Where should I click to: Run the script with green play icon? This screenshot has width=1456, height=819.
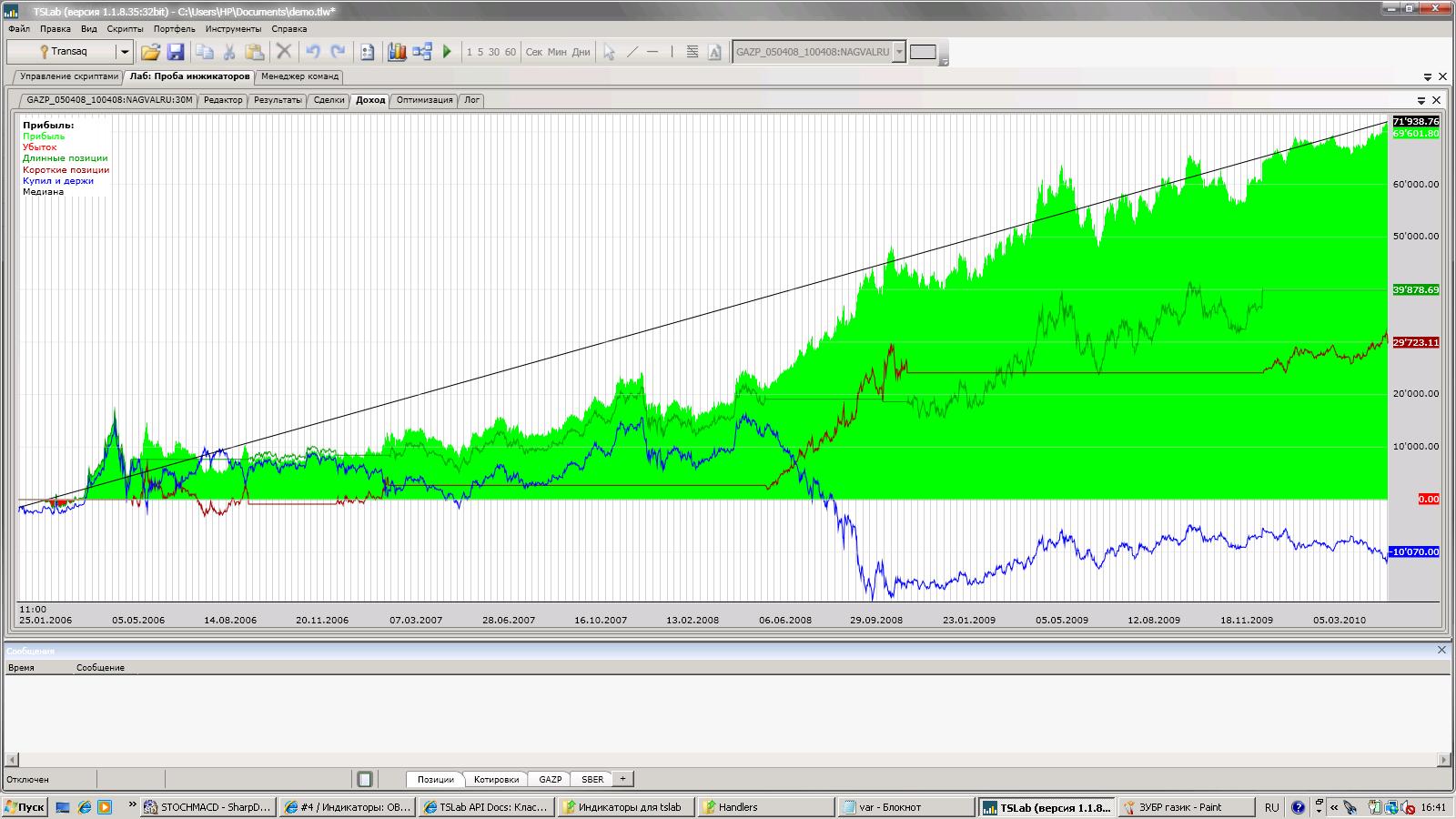click(447, 52)
